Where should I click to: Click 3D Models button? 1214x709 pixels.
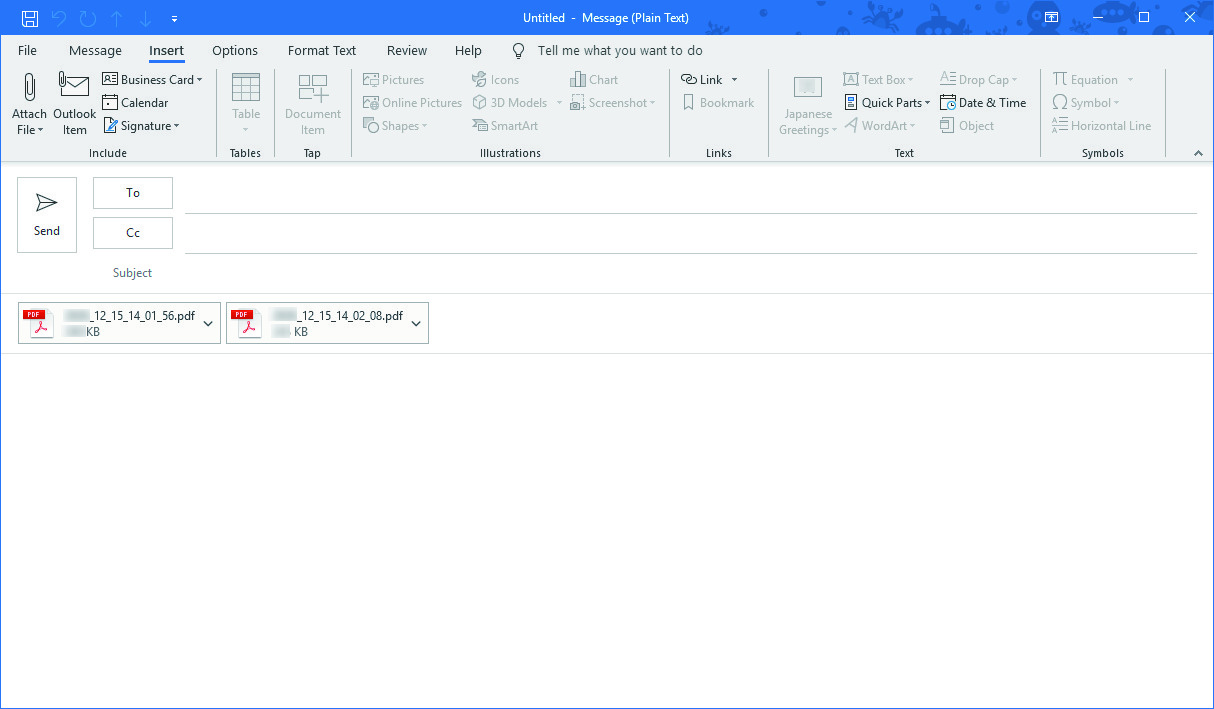(509, 102)
